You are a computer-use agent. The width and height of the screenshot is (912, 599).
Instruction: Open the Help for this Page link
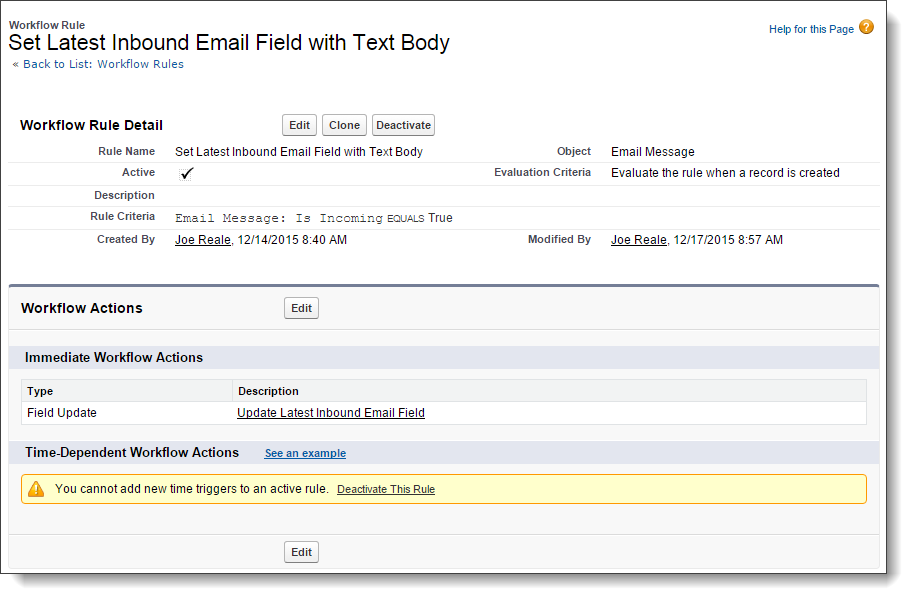click(x=811, y=29)
